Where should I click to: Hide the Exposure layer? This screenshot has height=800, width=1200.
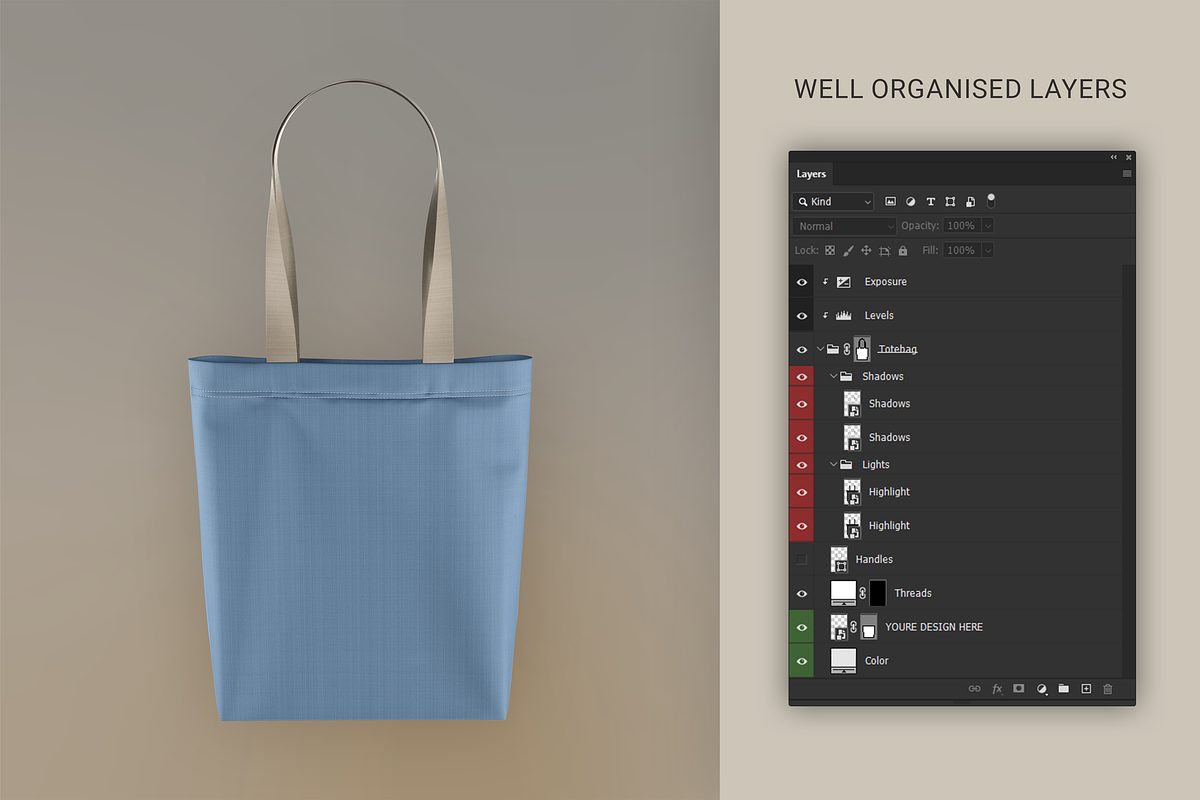click(801, 282)
